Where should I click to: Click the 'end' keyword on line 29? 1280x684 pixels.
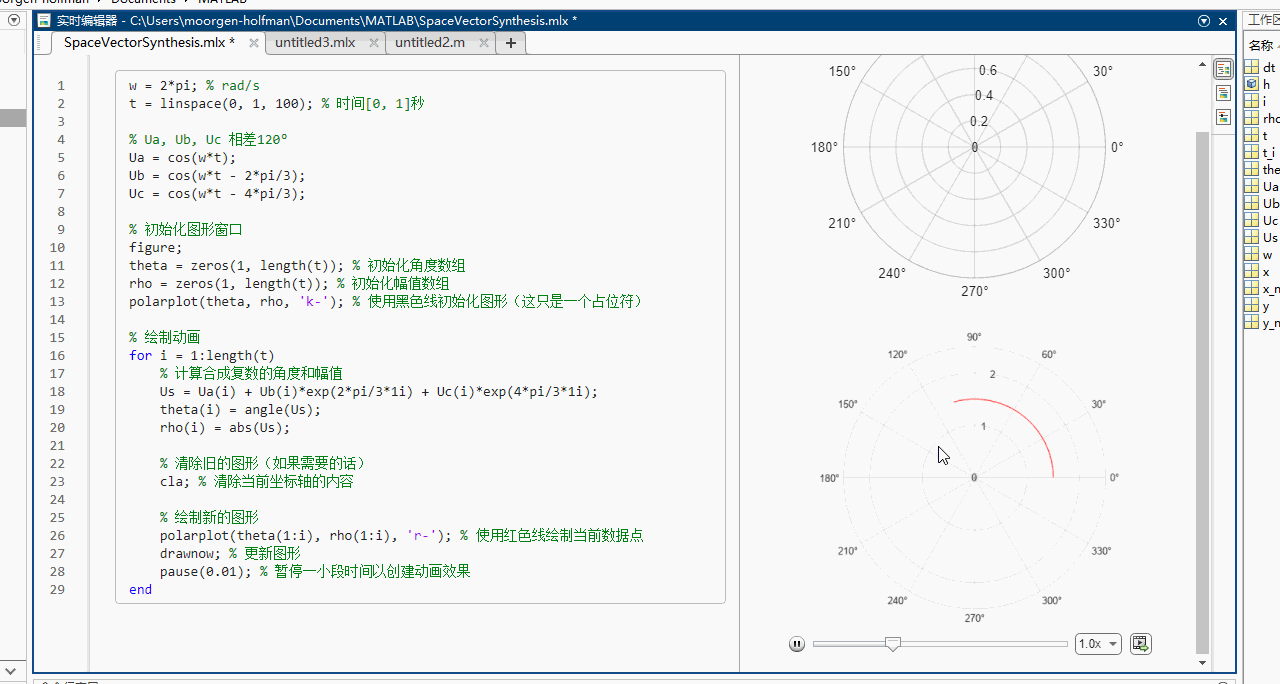[140, 590]
